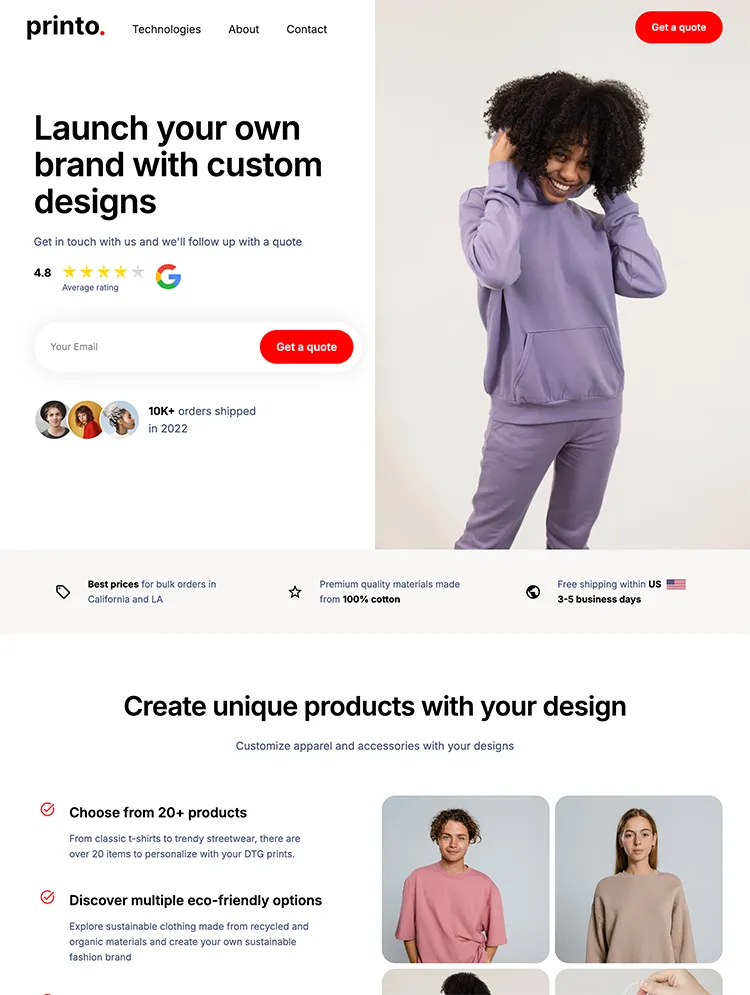Click the star icon beside Premium quality
Viewport: 750px width, 995px height.
coord(295,592)
